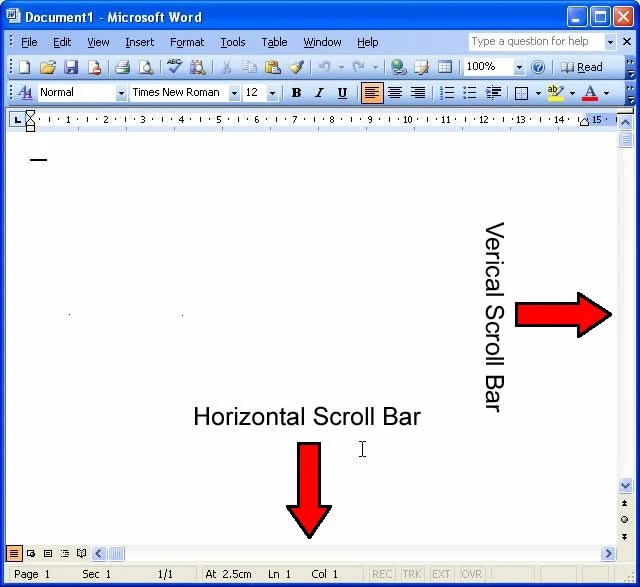Align text left

pos(372,93)
